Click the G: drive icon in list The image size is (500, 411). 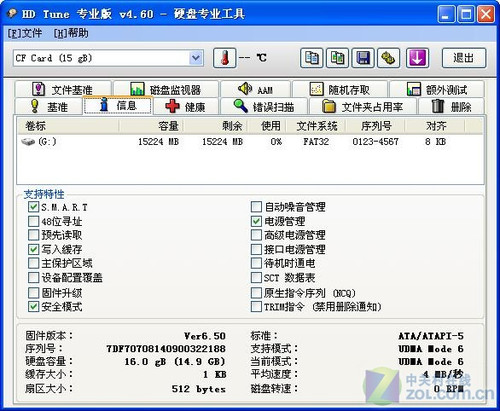[28, 142]
